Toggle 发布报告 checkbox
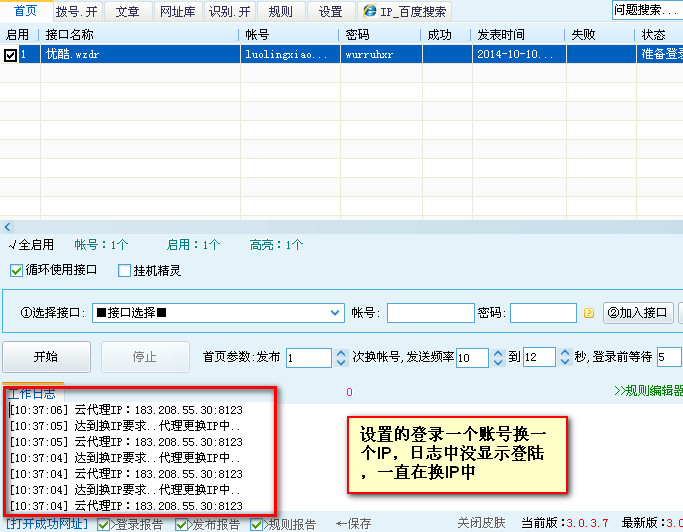The width and height of the screenshot is (683, 532). coord(181,524)
